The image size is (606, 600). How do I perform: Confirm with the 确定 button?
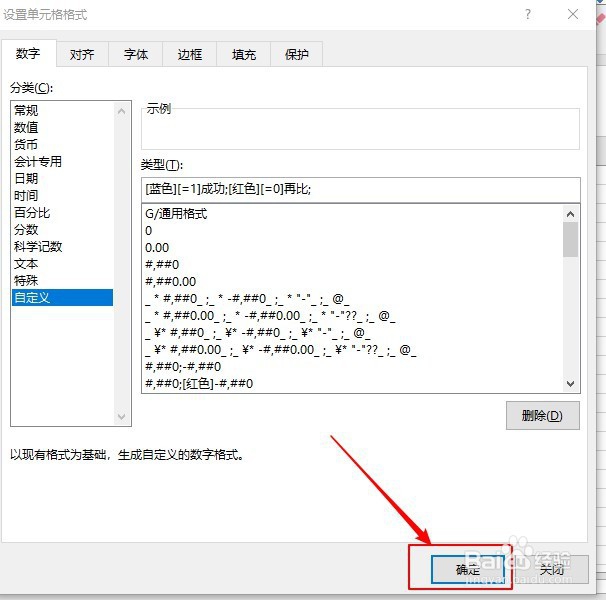[468, 569]
